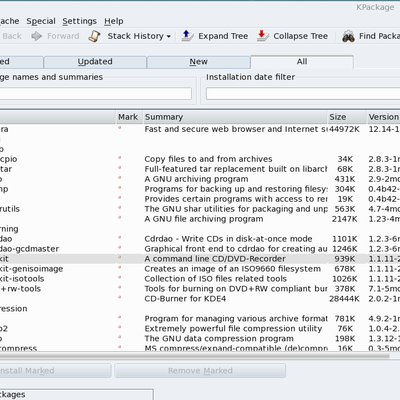Open the Stack History dropdown arrow
The image size is (400, 400).
point(169,36)
